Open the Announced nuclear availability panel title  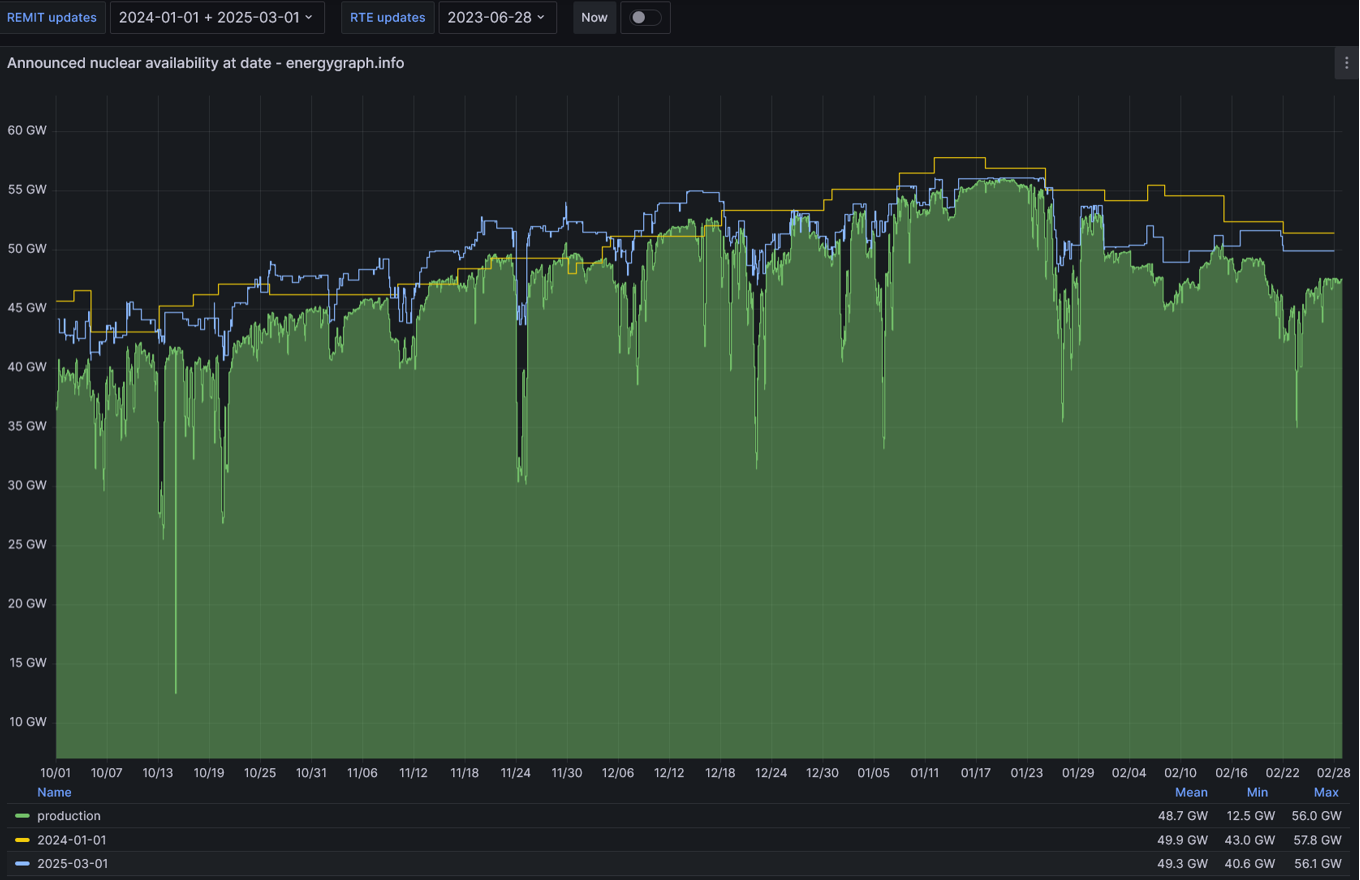tap(205, 63)
